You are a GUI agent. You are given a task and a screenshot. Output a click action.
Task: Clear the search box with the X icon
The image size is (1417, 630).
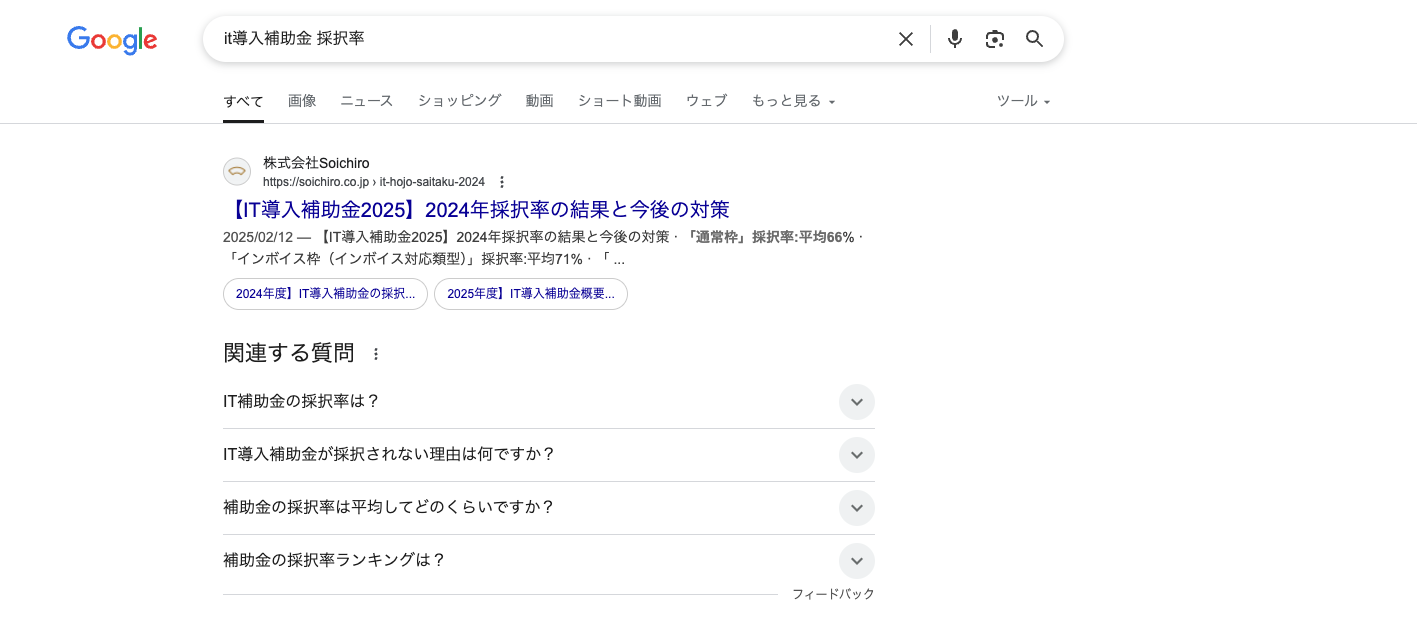pyautogui.click(x=906, y=39)
